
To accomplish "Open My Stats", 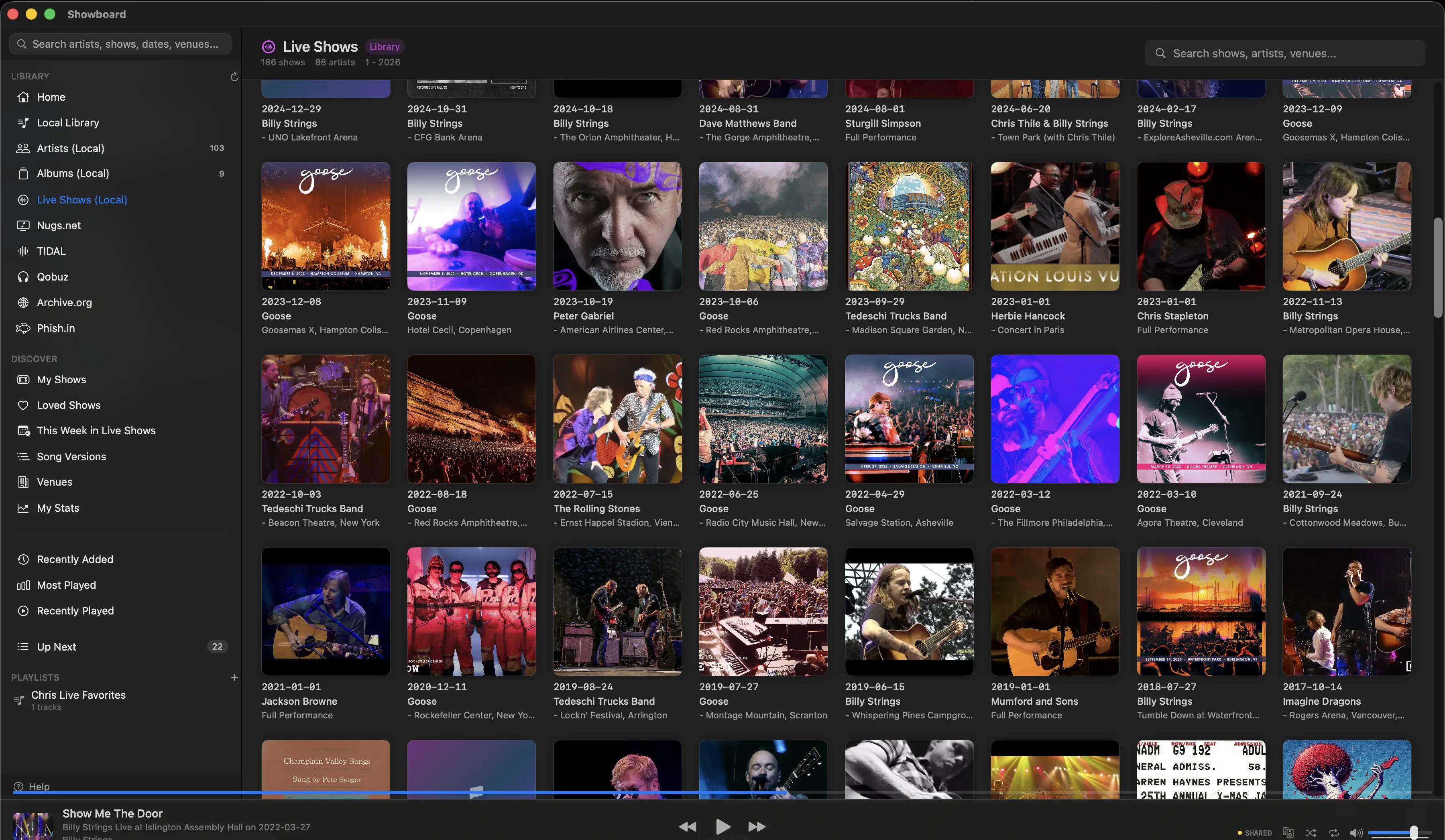I will (57, 508).
